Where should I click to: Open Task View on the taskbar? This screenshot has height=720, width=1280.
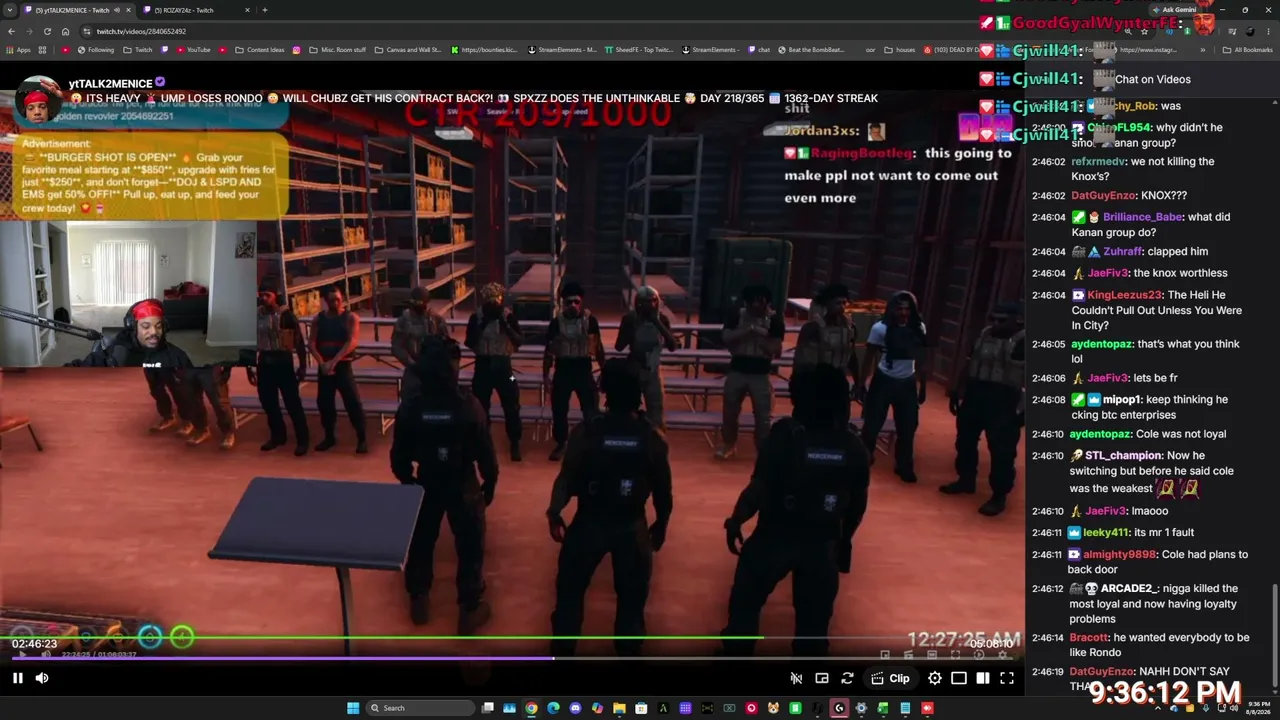pyautogui.click(x=487, y=708)
